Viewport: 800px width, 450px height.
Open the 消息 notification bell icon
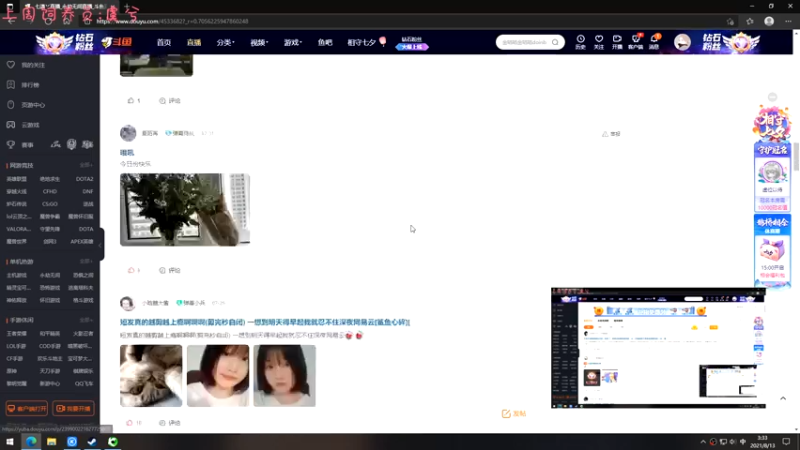tap(654, 42)
